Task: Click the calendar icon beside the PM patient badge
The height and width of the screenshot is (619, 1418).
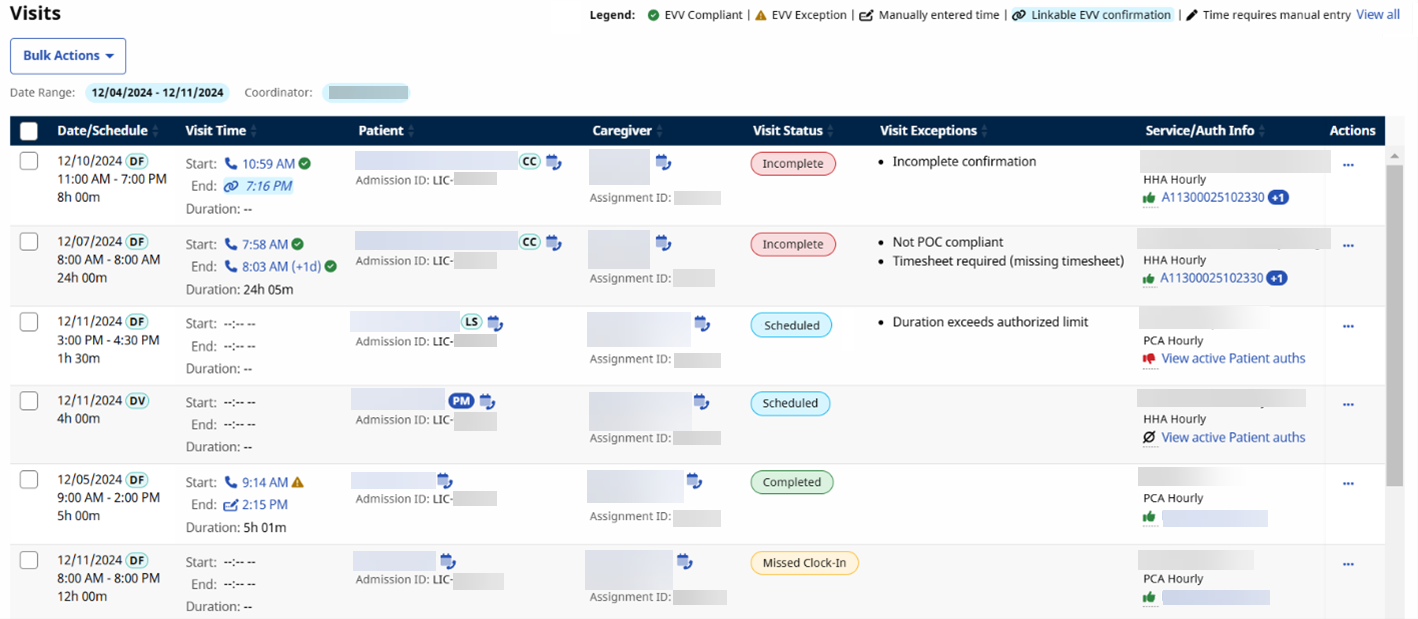Action: coord(487,401)
